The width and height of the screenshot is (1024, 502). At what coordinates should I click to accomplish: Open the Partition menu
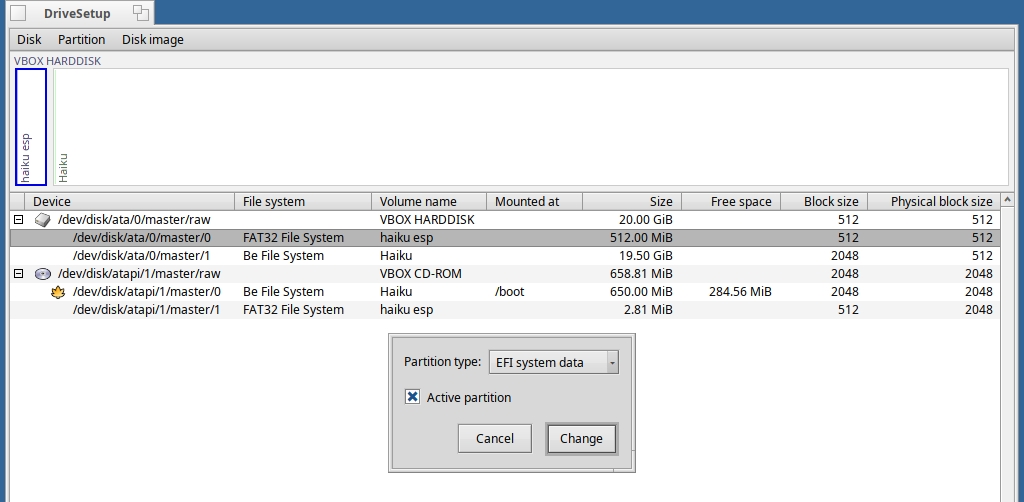point(81,40)
